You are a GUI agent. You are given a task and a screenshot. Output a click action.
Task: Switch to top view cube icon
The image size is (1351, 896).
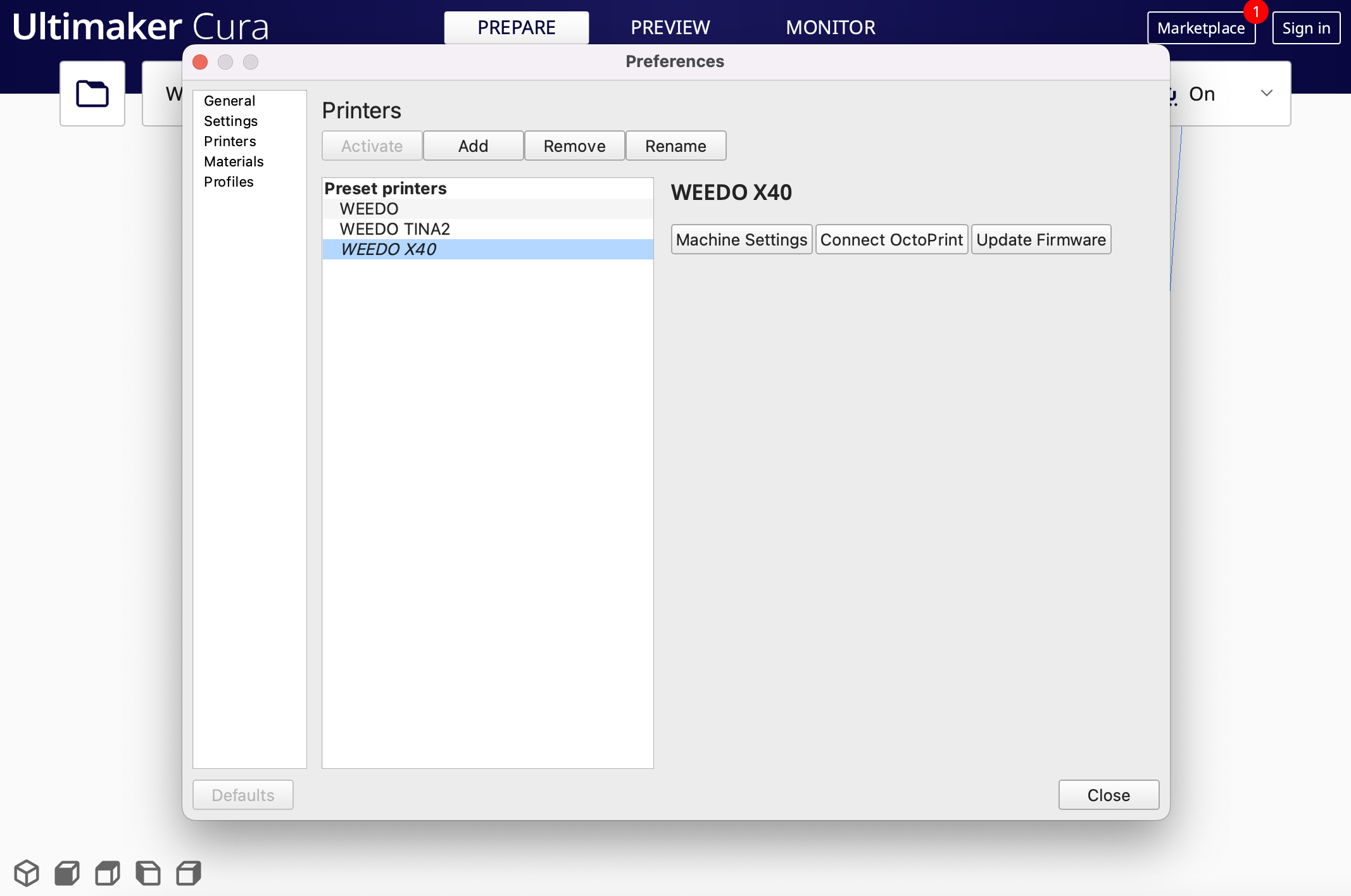coord(108,873)
